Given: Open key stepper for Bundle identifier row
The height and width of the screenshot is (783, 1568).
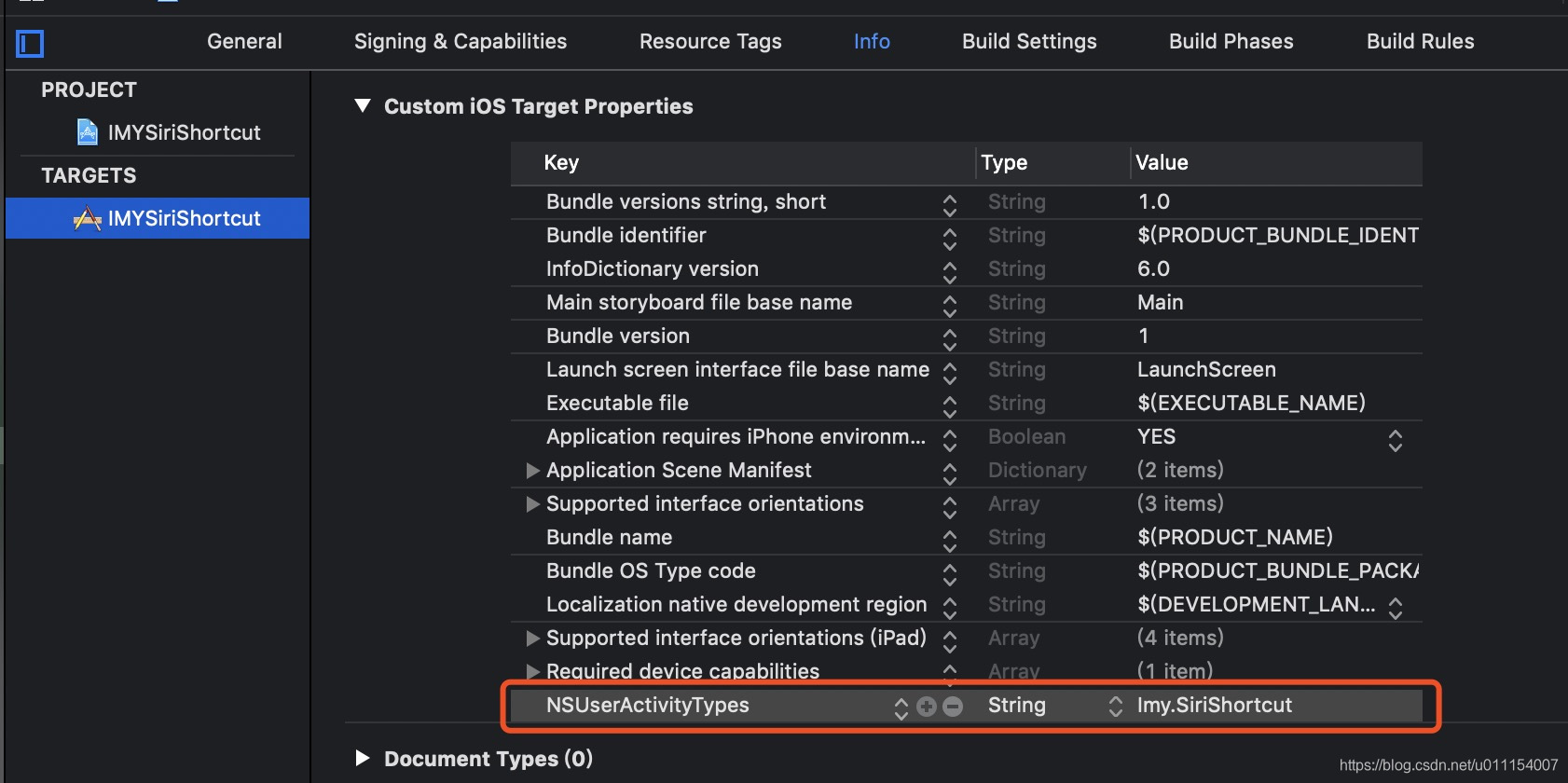Looking at the screenshot, I should [949, 237].
